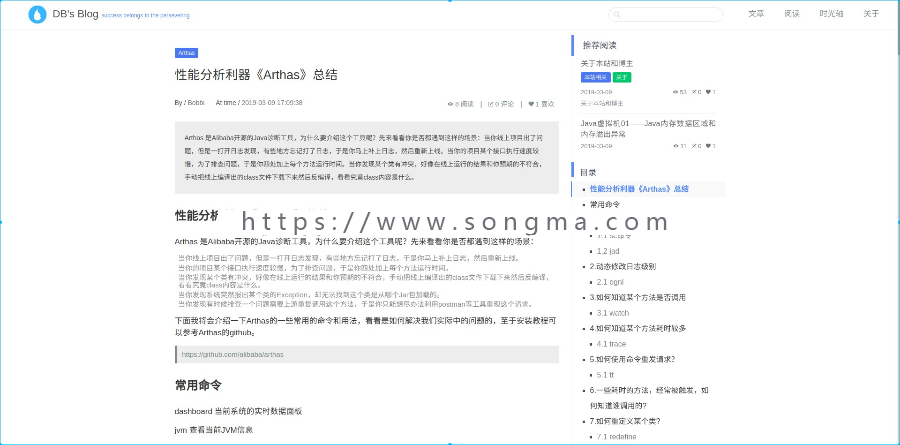900x445 pixels.
Task: Click the heart icon in 关于本站和博主 card
Action: pos(708,92)
